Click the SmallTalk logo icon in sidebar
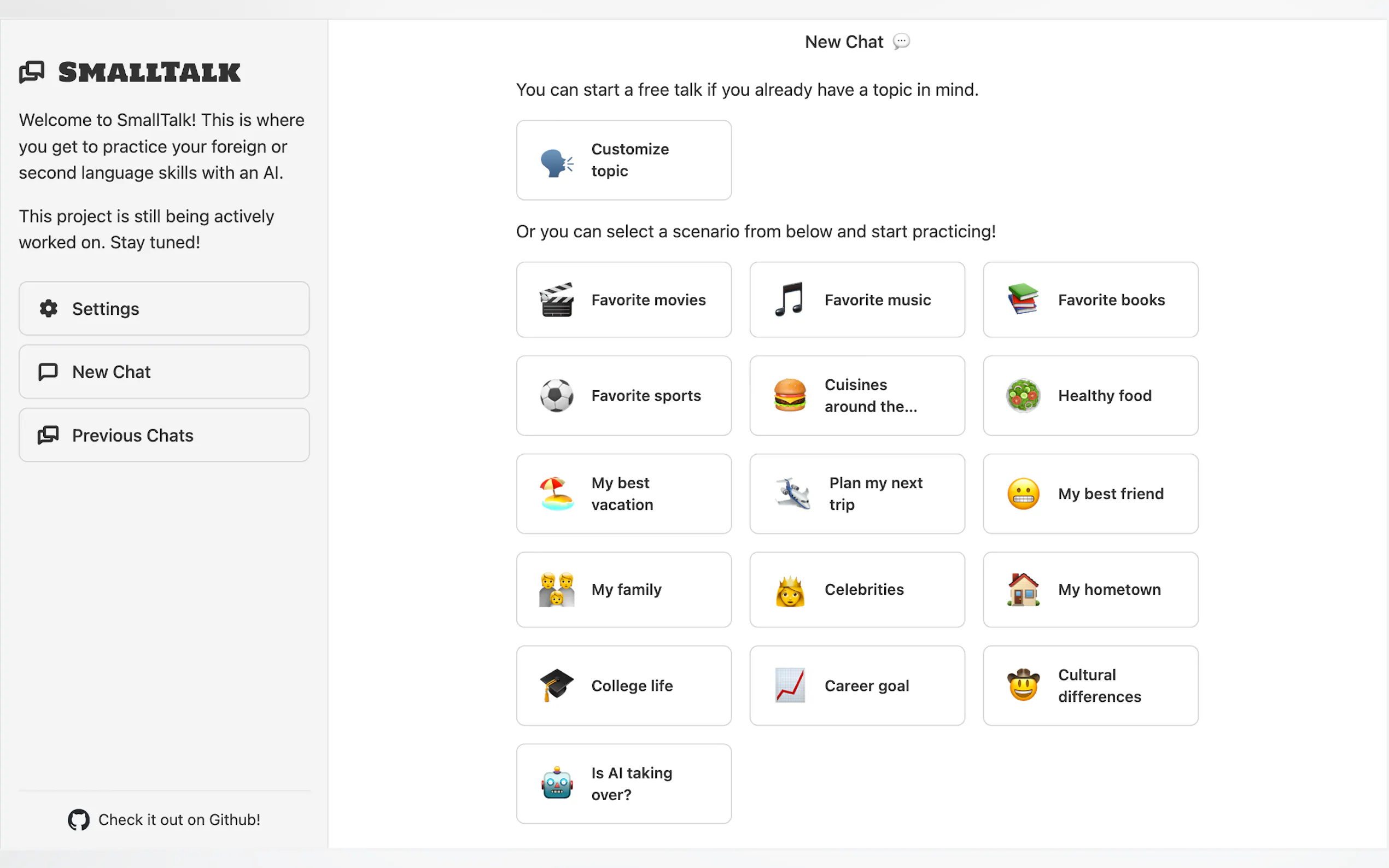Screen dimensions: 1389x868 (32, 72)
